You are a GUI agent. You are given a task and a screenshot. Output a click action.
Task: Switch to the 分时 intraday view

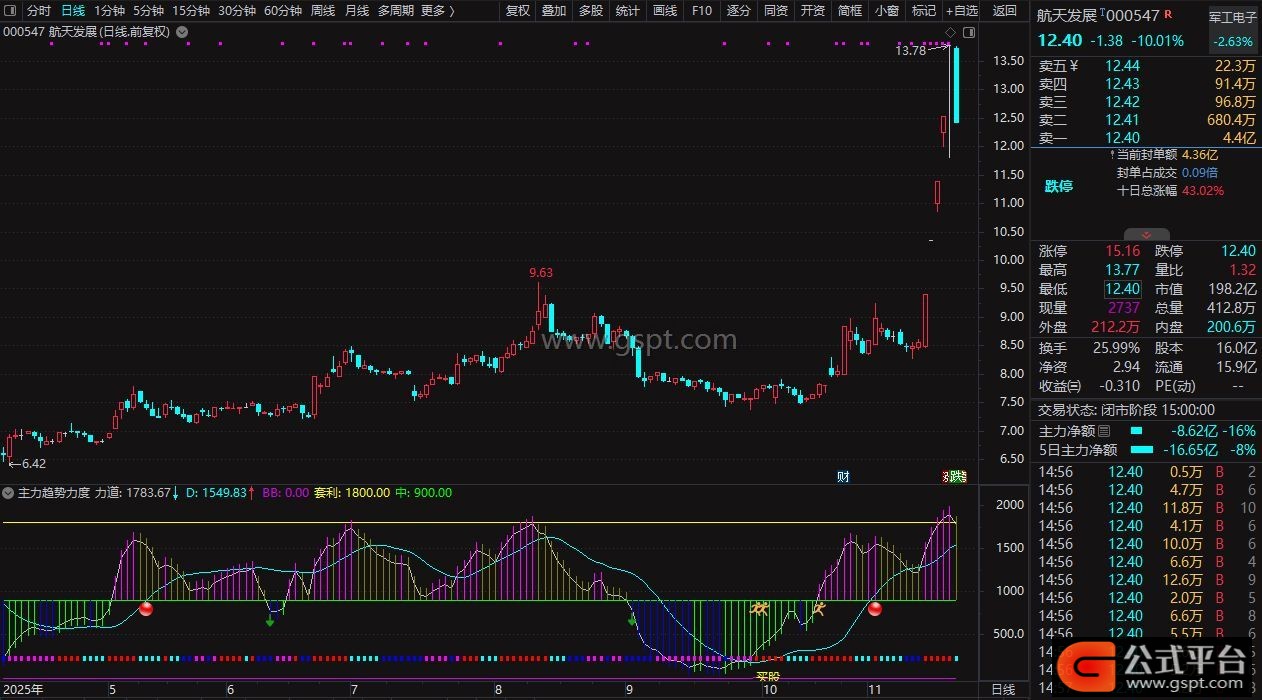point(39,11)
